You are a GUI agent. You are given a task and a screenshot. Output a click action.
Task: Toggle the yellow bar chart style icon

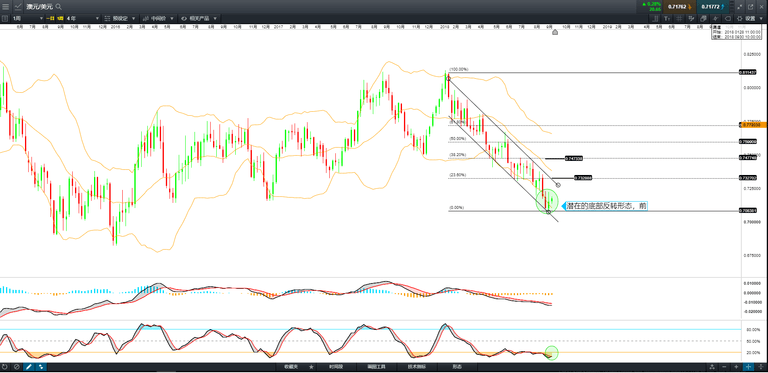[x=60, y=18]
